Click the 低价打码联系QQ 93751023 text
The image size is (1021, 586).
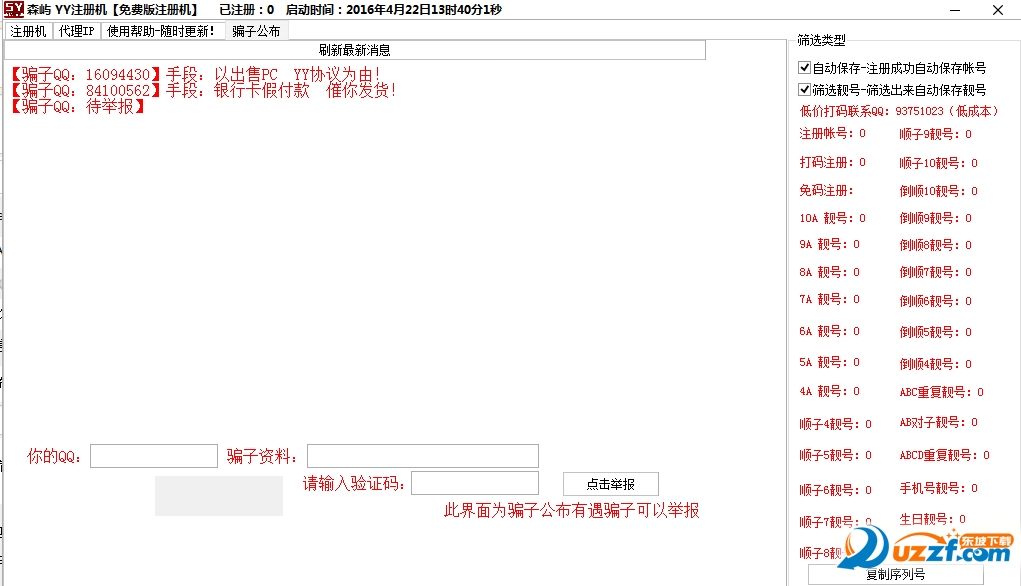tap(899, 111)
